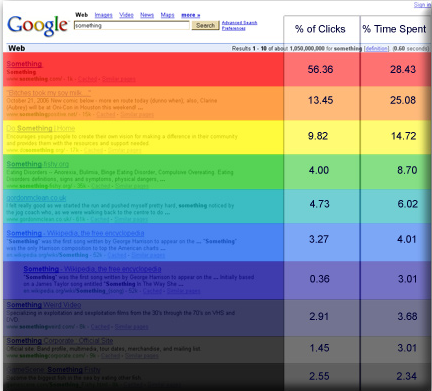Image resolution: width=432 pixels, height=391 pixels.
Task: Click the Sign in link
Action: coord(422,5)
